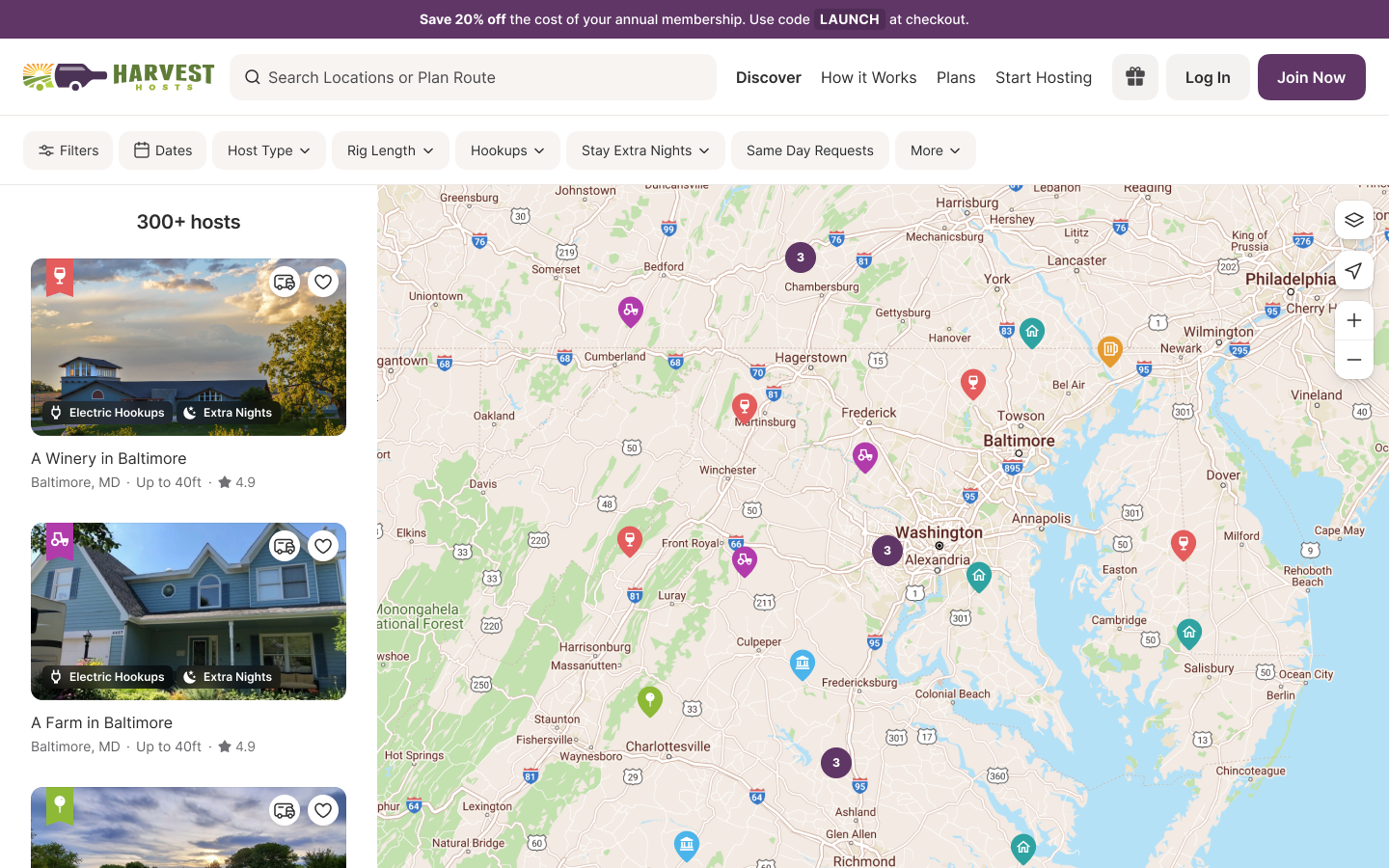
Task: Click RV icon on Winery in Baltimore card
Action: [x=285, y=282]
